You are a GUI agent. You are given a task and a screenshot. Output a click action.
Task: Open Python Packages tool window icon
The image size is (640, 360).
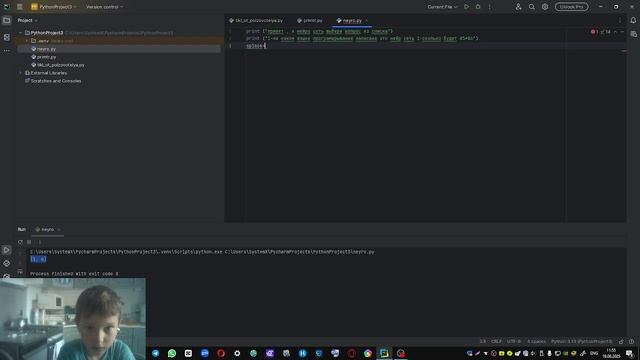(7, 263)
